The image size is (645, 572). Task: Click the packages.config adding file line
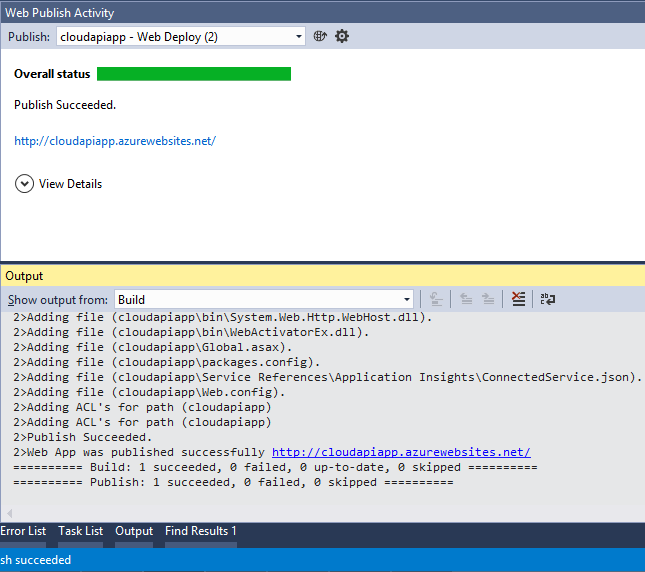point(166,362)
